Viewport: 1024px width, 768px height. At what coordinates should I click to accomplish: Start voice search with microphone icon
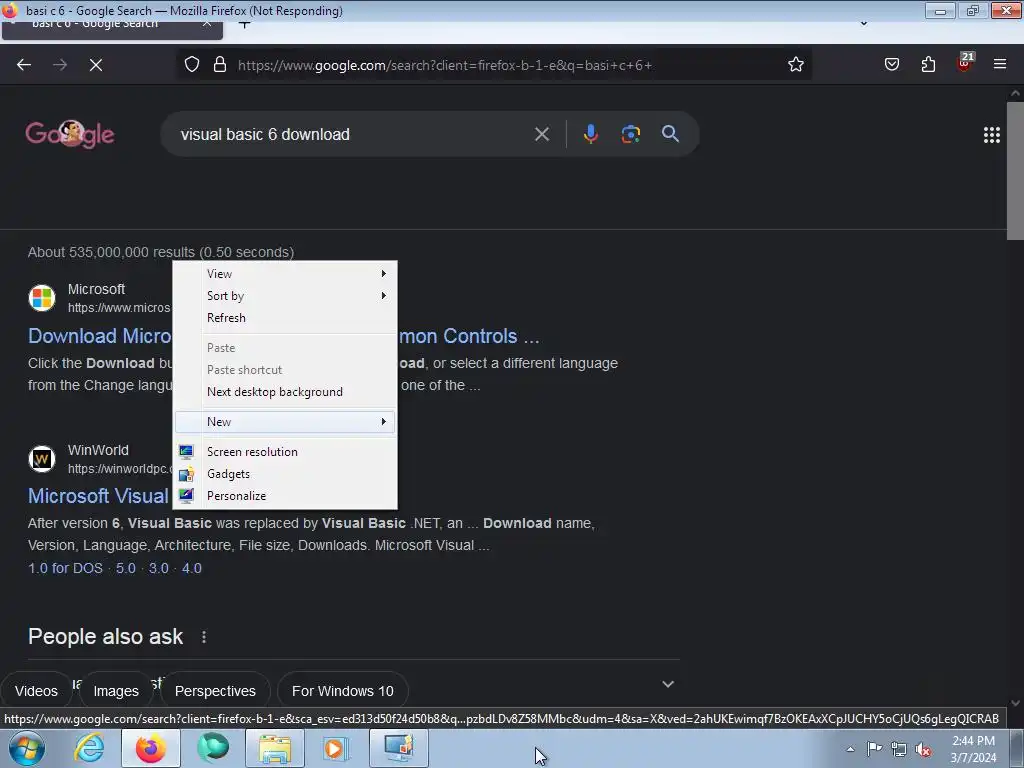(x=590, y=135)
